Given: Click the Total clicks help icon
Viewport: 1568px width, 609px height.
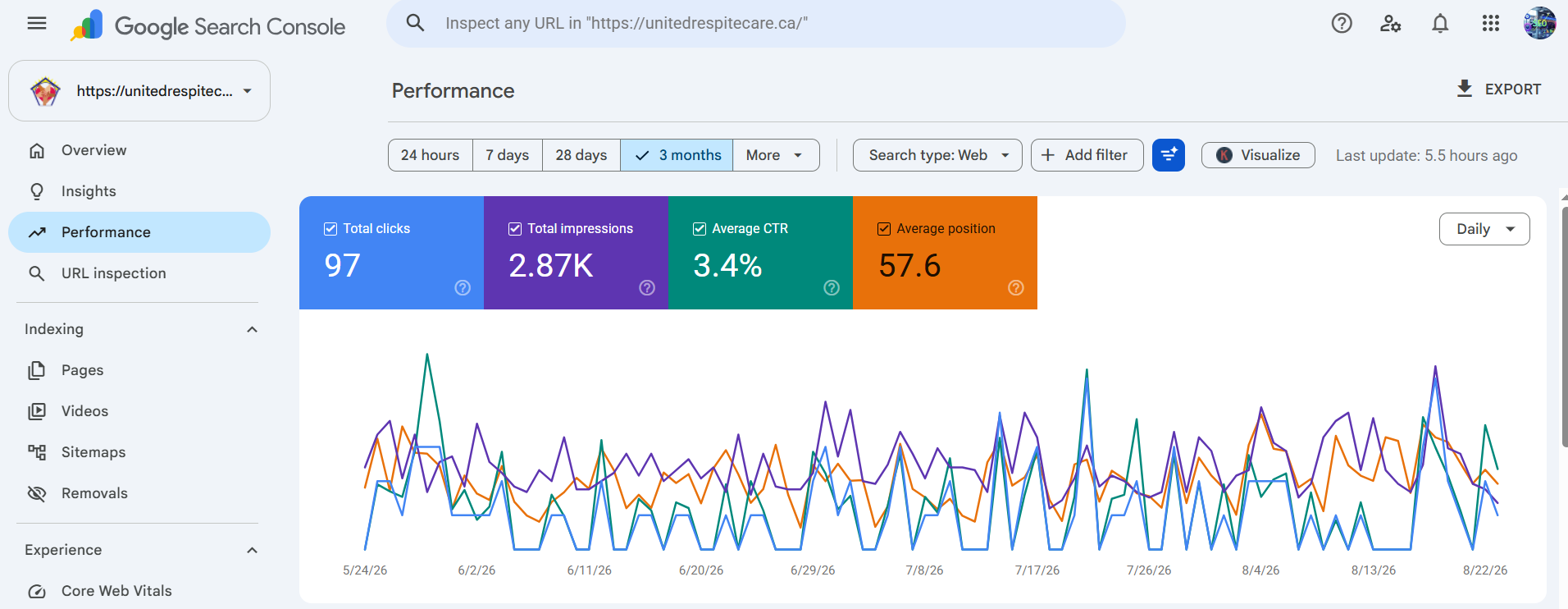Looking at the screenshot, I should click(x=463, y=287).
